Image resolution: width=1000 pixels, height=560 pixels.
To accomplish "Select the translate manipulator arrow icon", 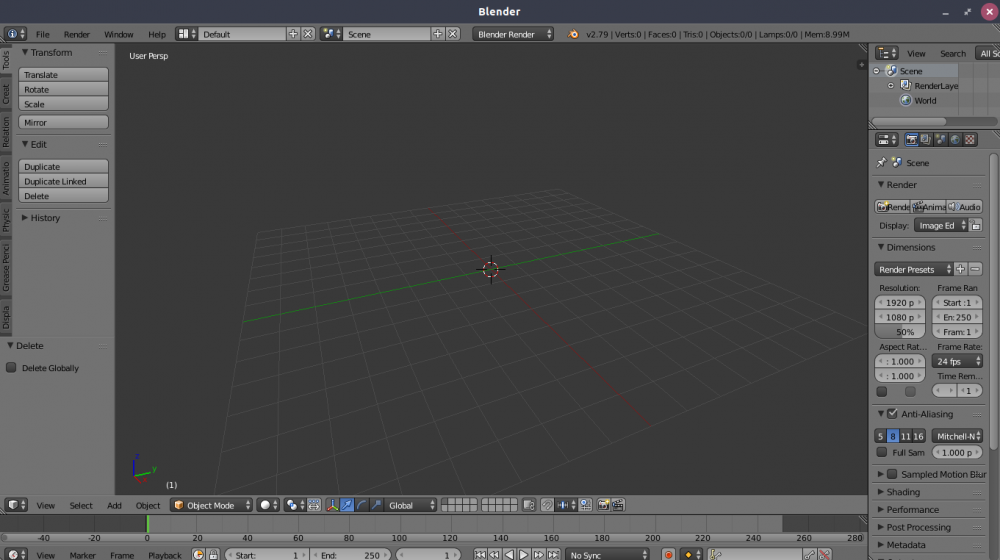I will tap(347, 505).
